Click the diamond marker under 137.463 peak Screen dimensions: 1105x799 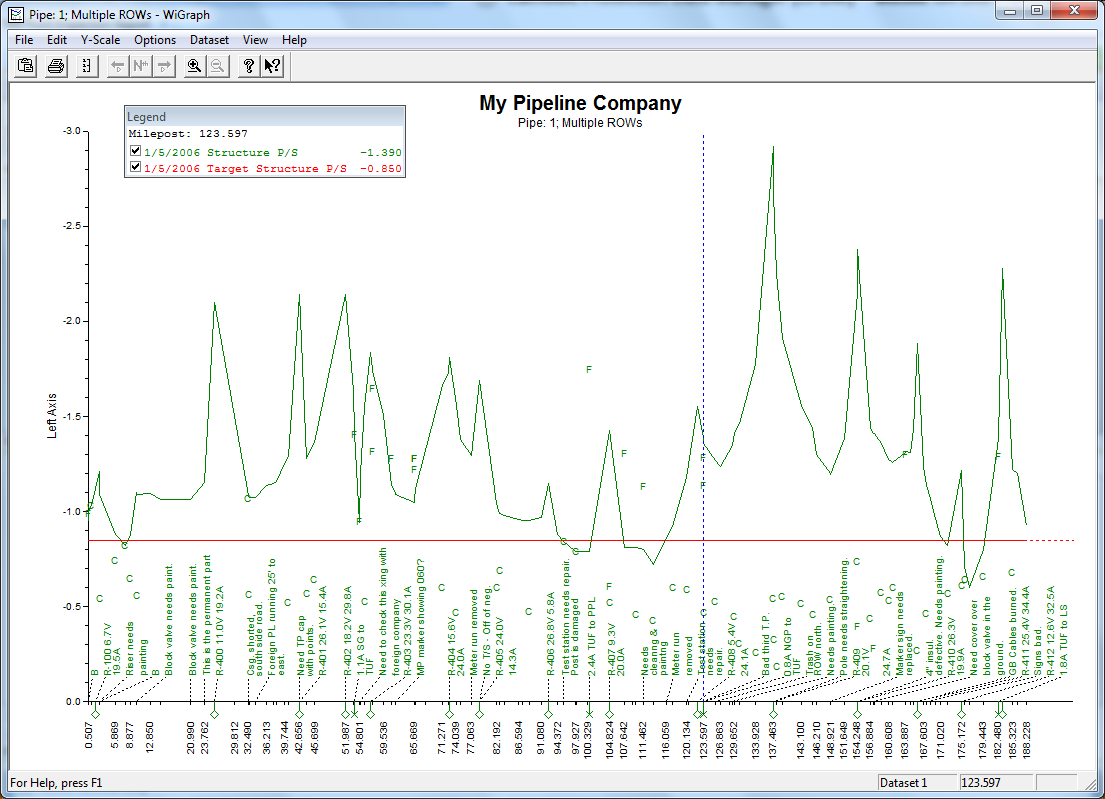tap(773, 714)
